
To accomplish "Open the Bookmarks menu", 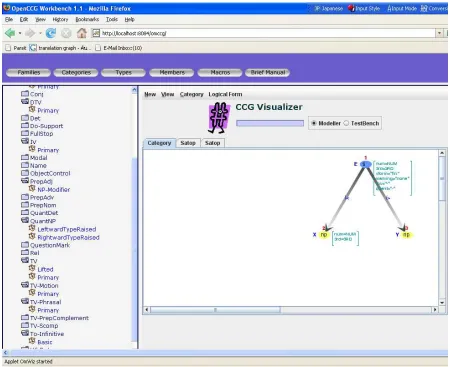I will pyautogui.click(x=87, y=19).
